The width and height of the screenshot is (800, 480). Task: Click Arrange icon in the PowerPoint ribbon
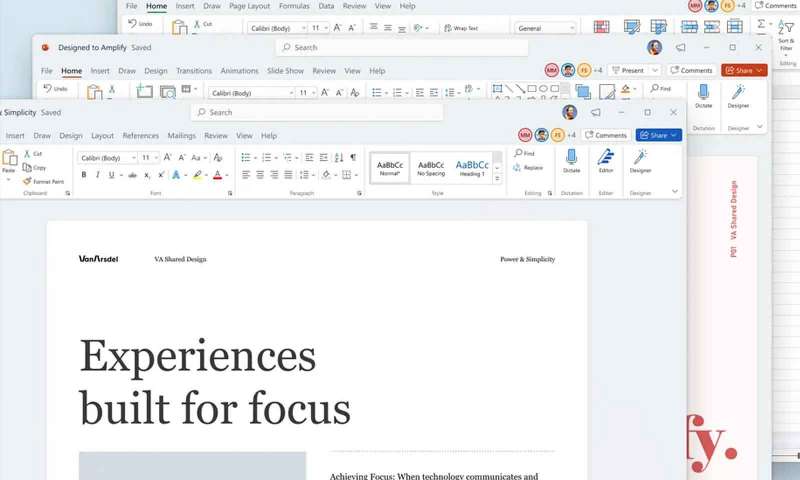(583, 91)
